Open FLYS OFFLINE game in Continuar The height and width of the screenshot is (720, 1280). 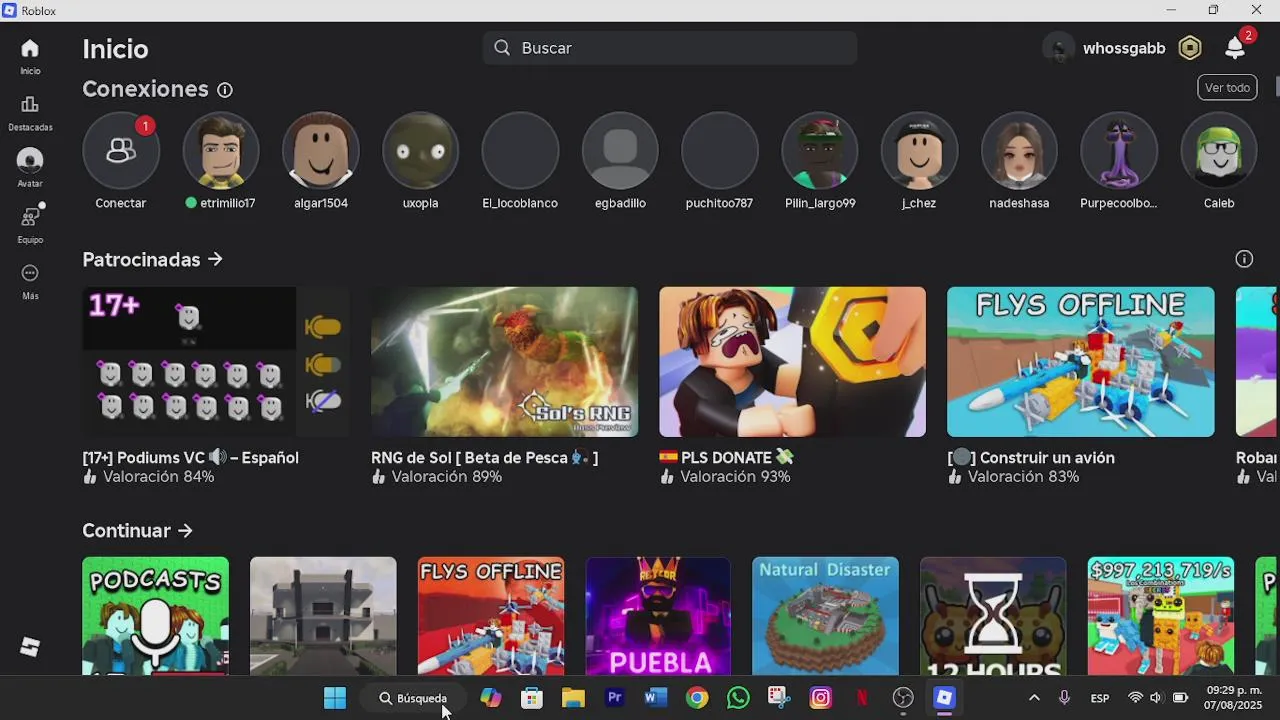click(491, 616)
